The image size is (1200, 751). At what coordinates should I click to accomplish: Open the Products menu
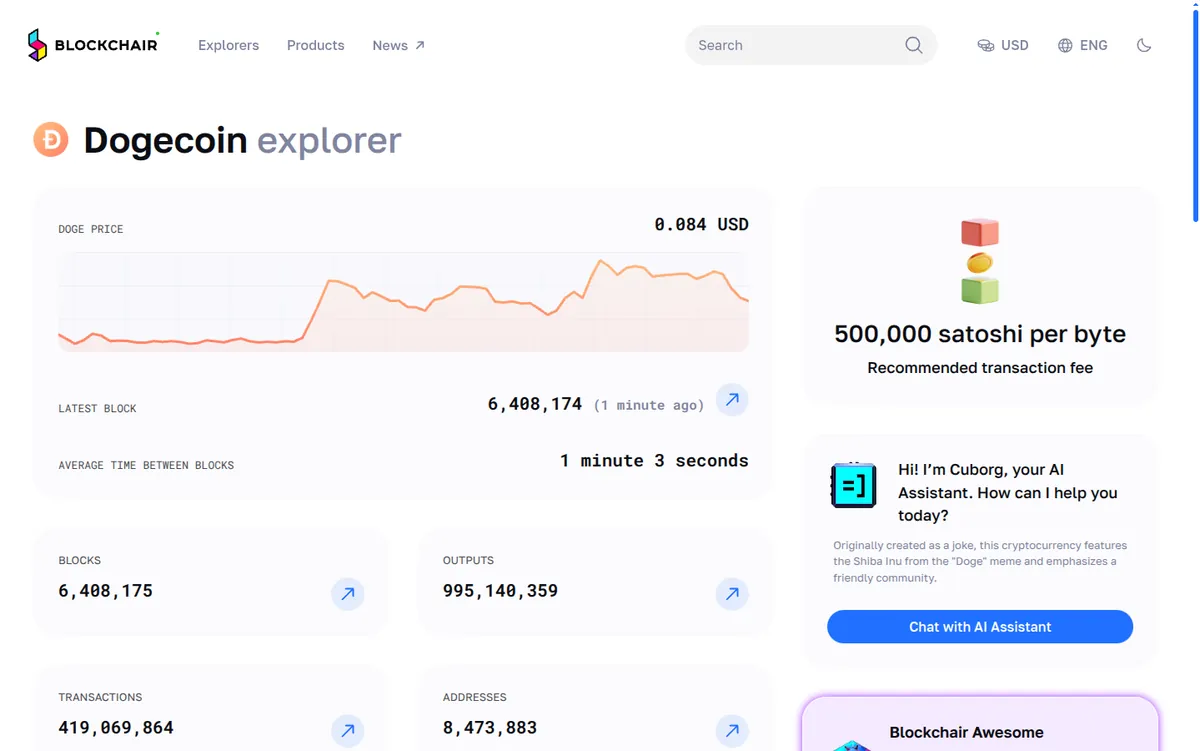[315, 45]
